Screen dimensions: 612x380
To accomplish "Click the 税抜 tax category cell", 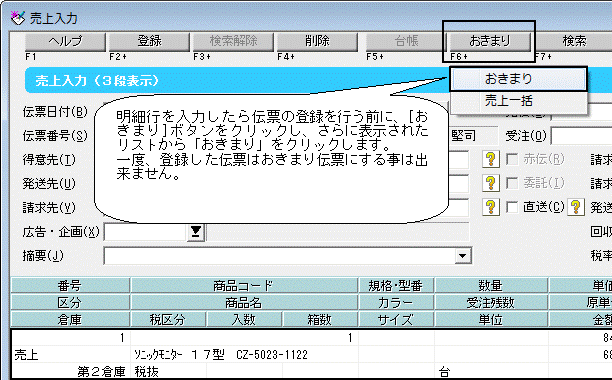I will [x=168, y=371].
